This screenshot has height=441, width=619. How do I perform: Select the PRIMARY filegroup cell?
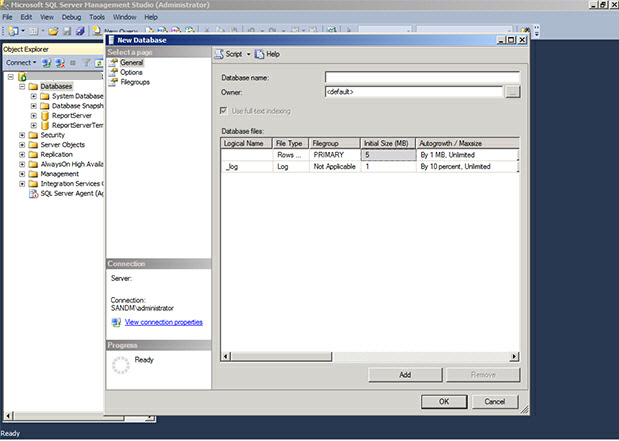pos(335,155)
